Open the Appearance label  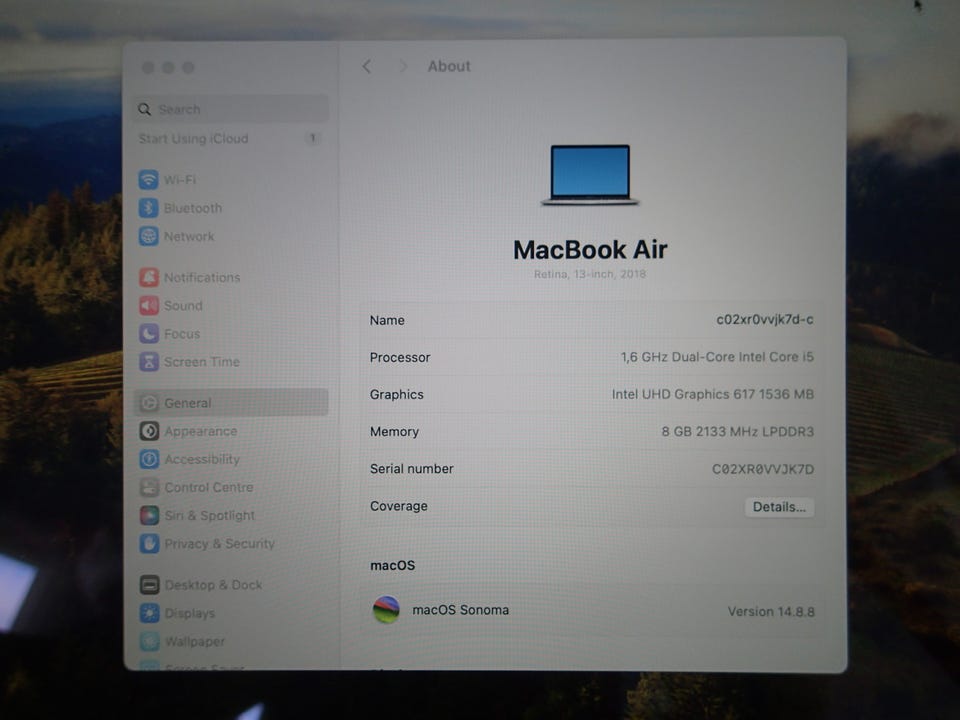(201, 431)
